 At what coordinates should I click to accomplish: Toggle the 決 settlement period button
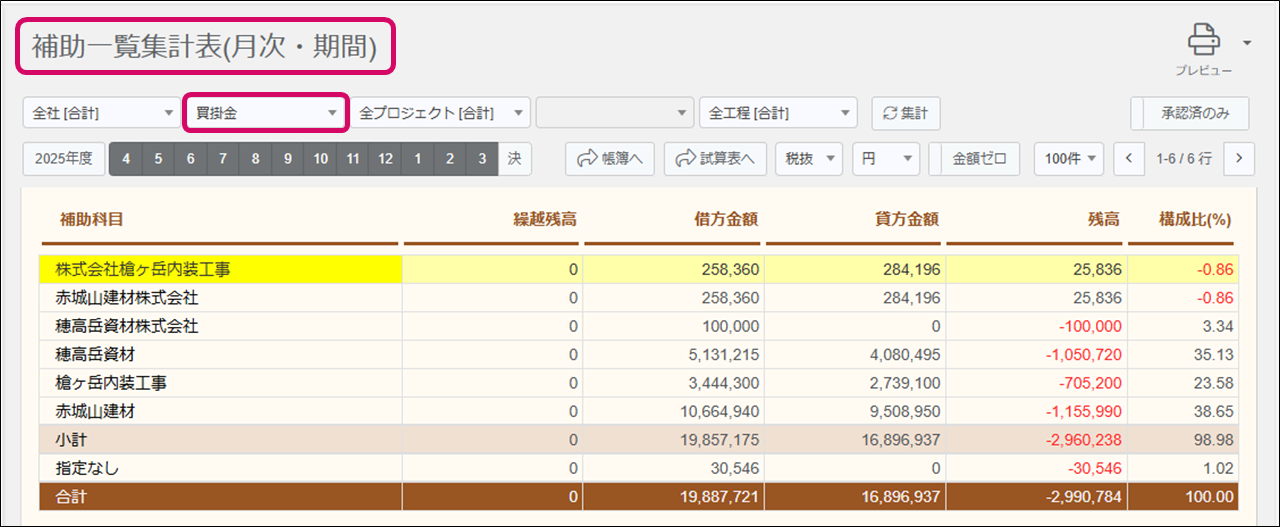coord(514,158)
